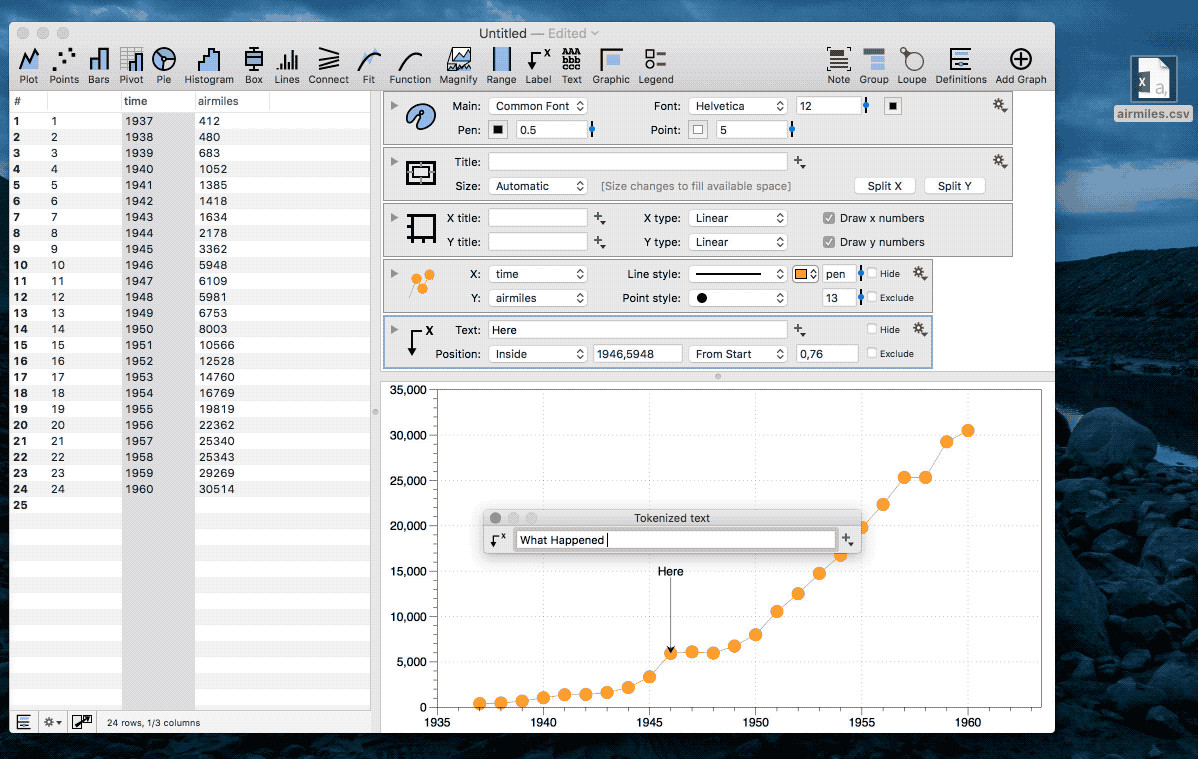Screen dimensions: 1198x759
Task: Open the Main Common Font dropdown
Action: tap(538, 105)
